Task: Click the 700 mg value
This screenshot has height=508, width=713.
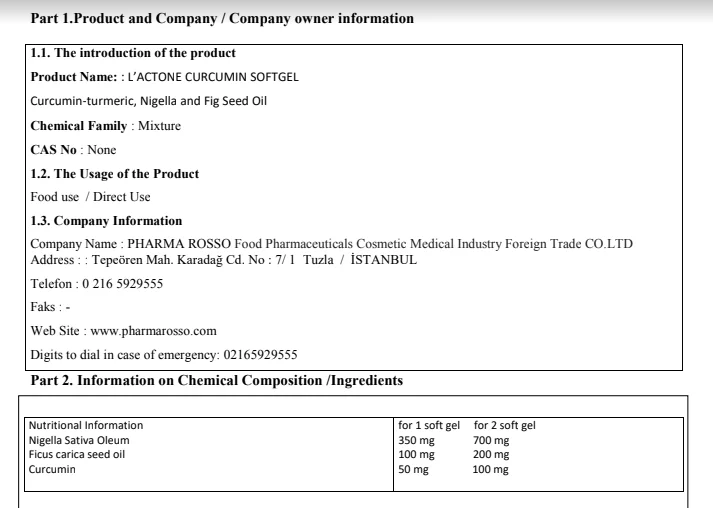Action: [491, 440]
